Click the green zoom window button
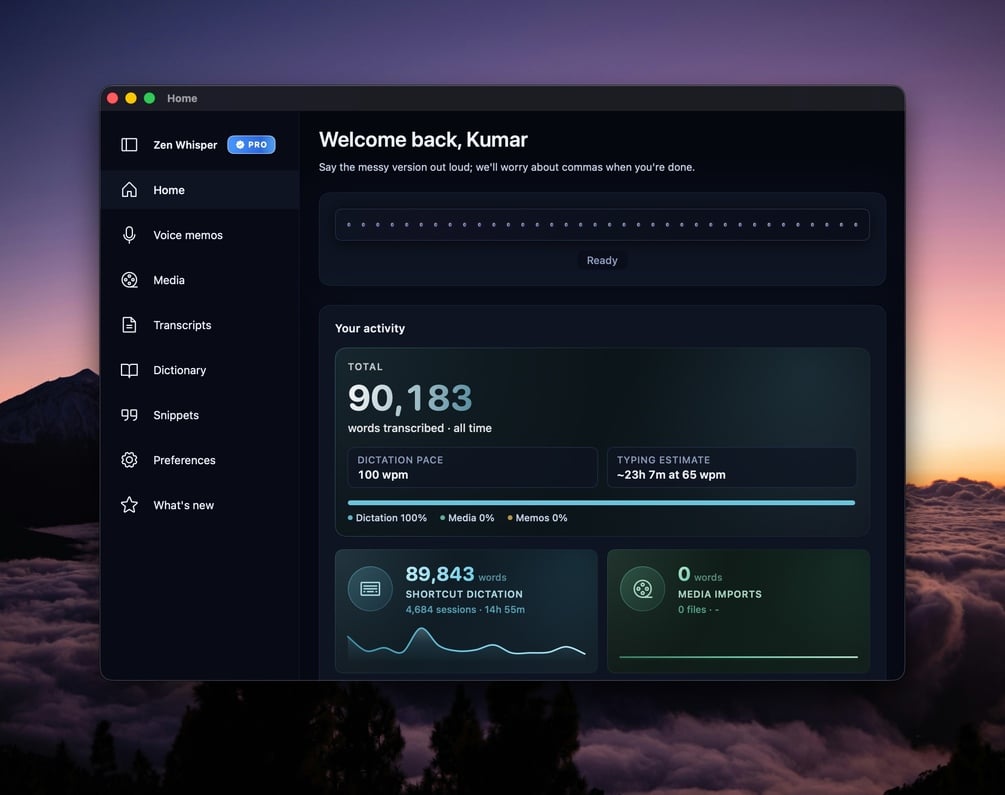Image resolution: width=1005 pixels, height=795 pixels. [149, 98]
